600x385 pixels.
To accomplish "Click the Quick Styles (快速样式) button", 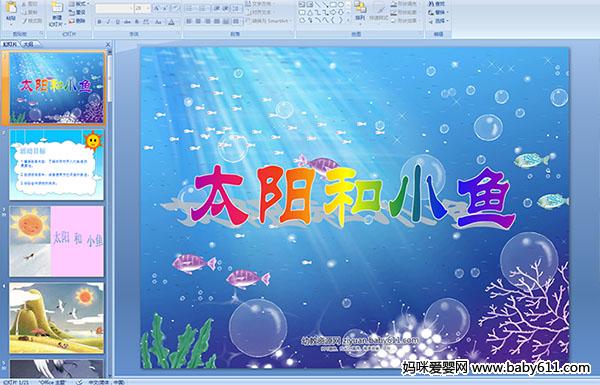I will point(379,11).
